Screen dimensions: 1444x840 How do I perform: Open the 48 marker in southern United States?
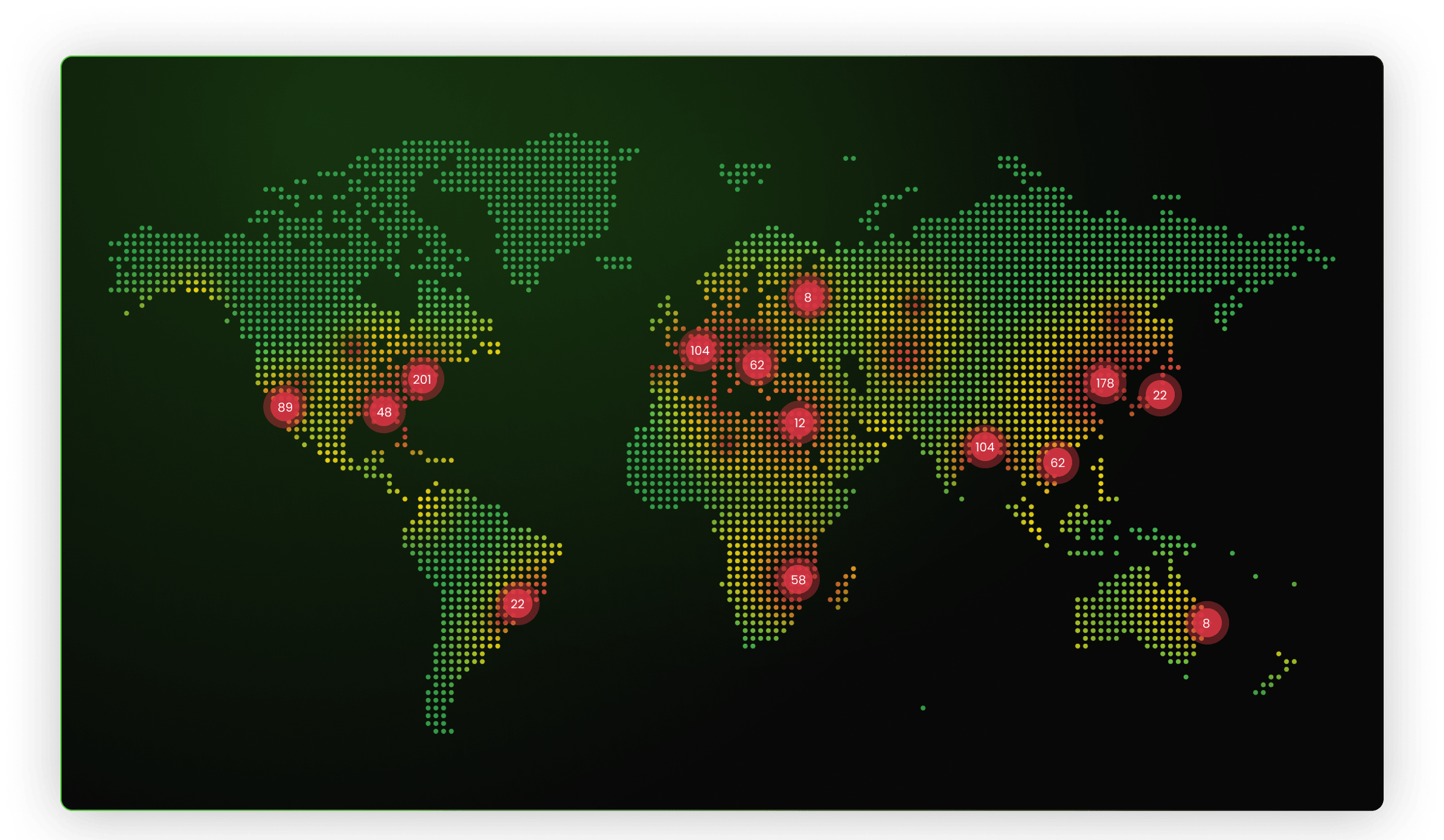[x=384, y=412]
